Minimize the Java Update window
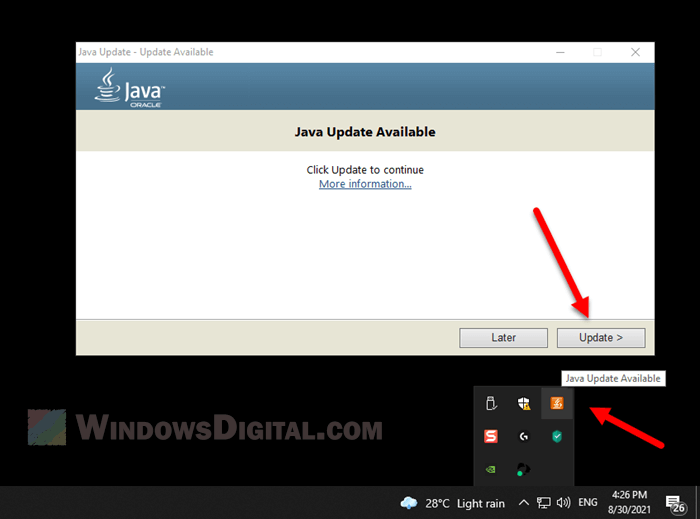Viewport: 700px width, 519px height. pyautogui.click(x=560, y=52)
